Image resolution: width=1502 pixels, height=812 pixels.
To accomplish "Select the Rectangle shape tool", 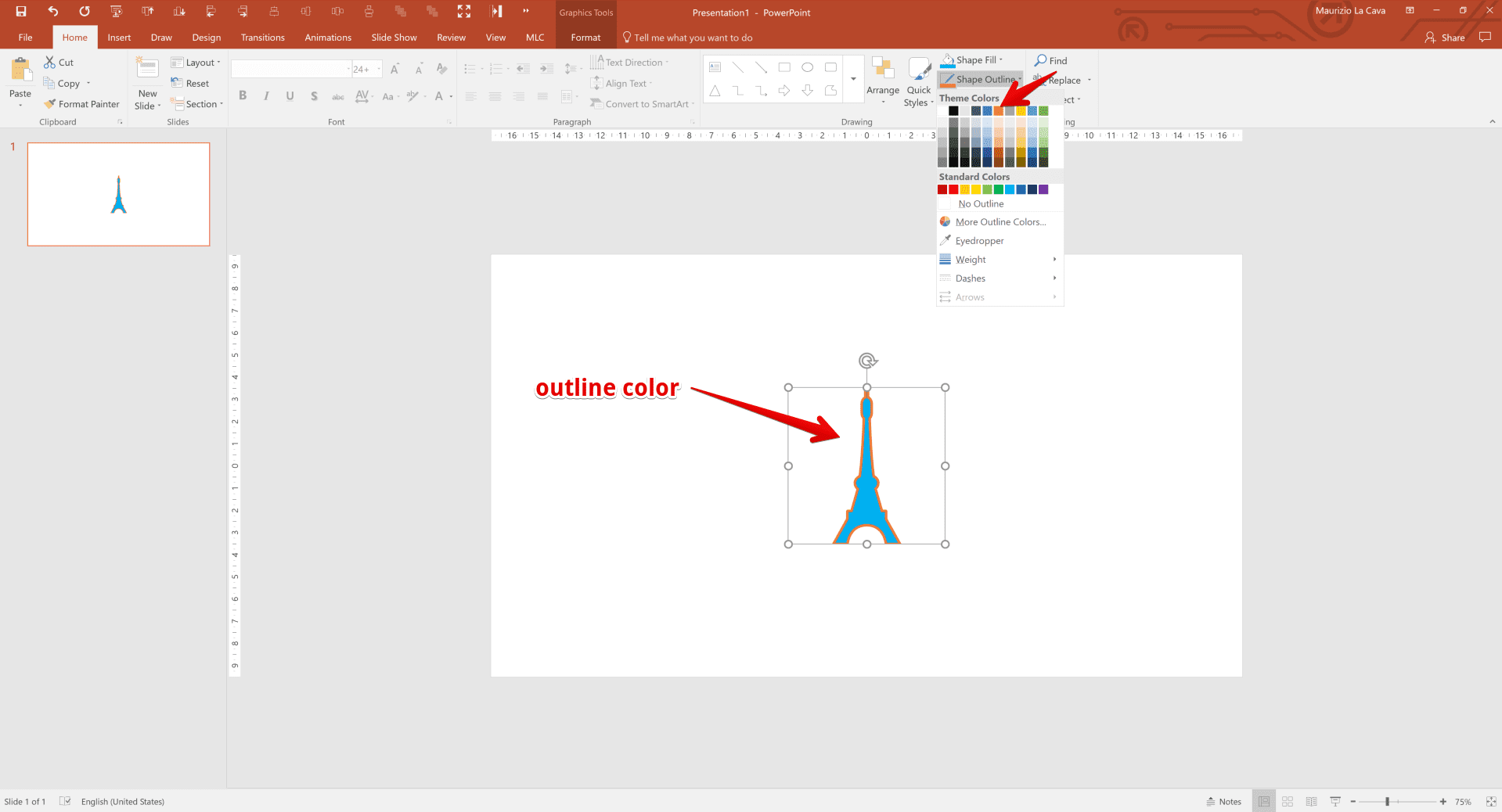I will pyautogui.click(x=784, y=67).
